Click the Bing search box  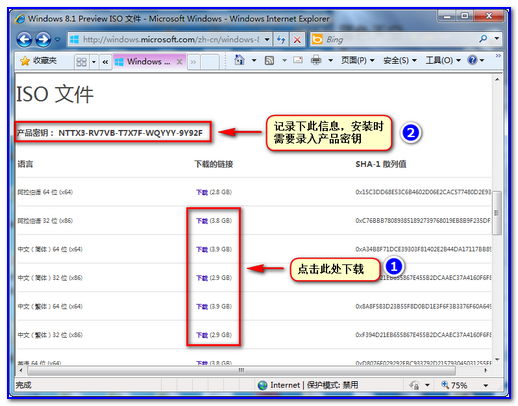coord(394,39)
